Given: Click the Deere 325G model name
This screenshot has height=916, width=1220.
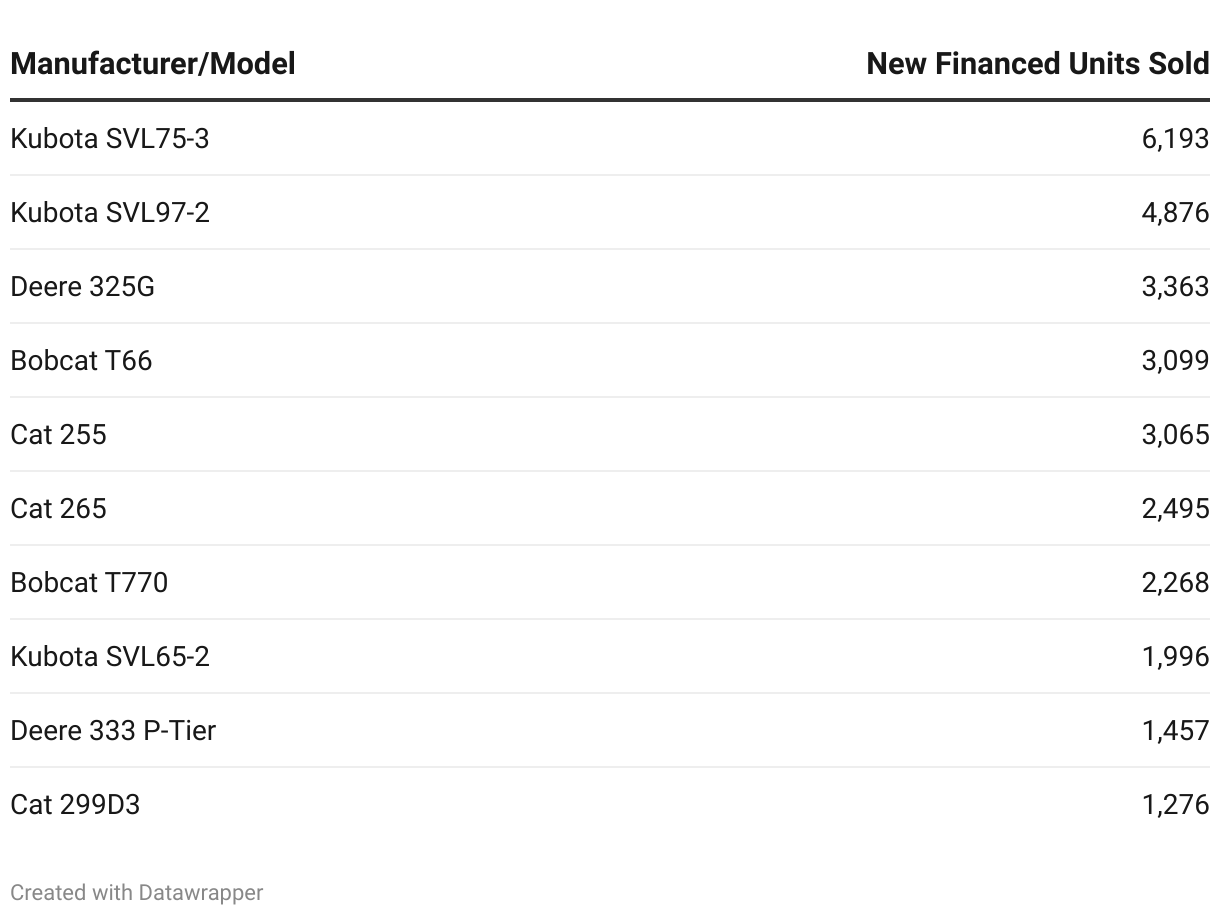Looking at the screenshot, I should pyautogui.click(x=83, y=287).
